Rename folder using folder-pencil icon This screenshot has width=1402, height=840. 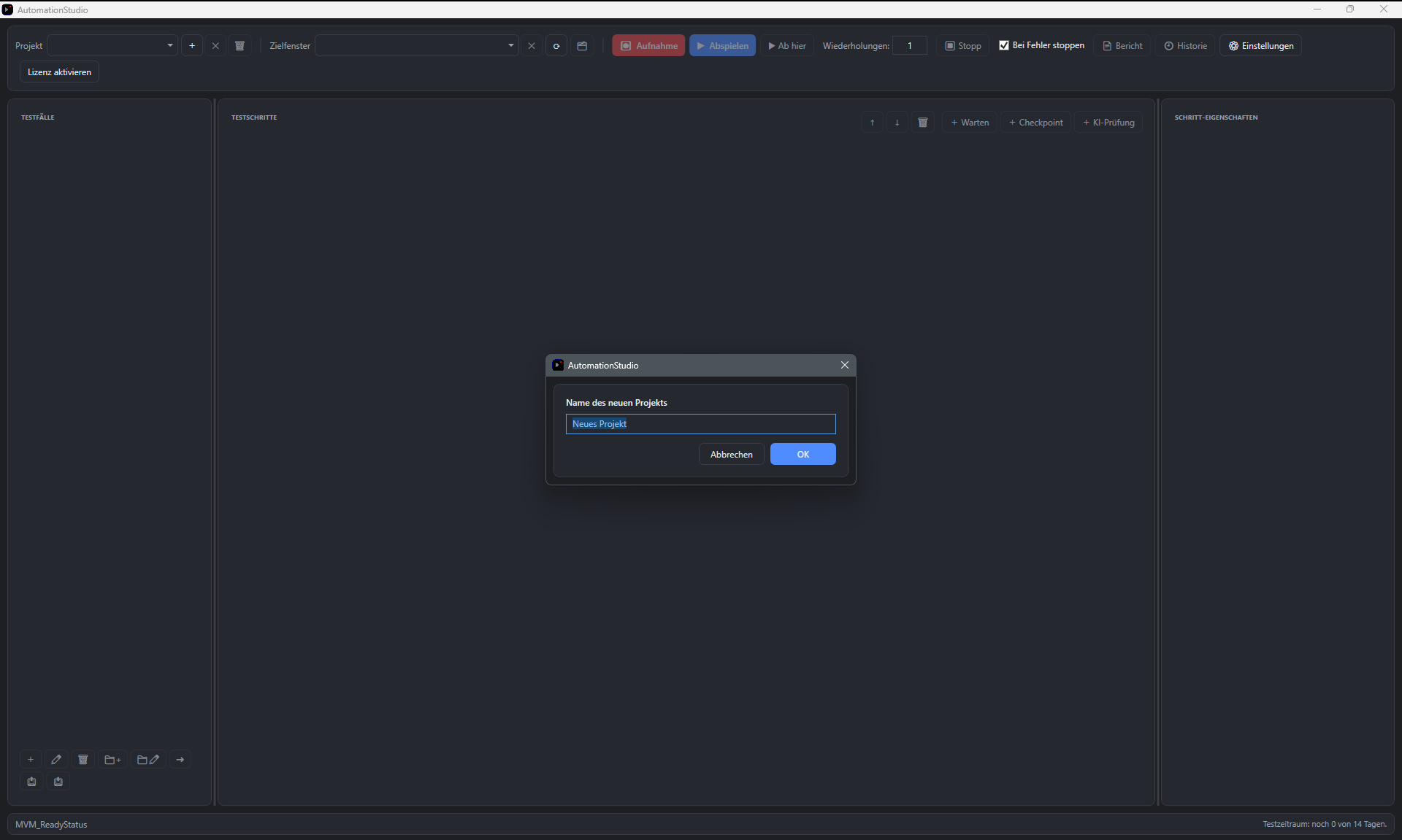(x=148, y=760)
